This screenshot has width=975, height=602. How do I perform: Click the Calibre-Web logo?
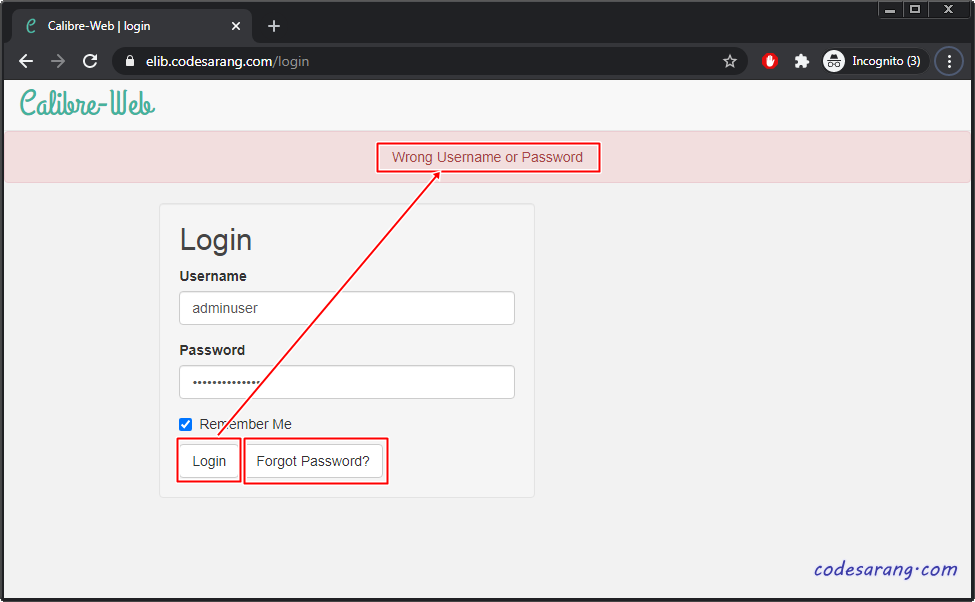(x=87, y=103)
